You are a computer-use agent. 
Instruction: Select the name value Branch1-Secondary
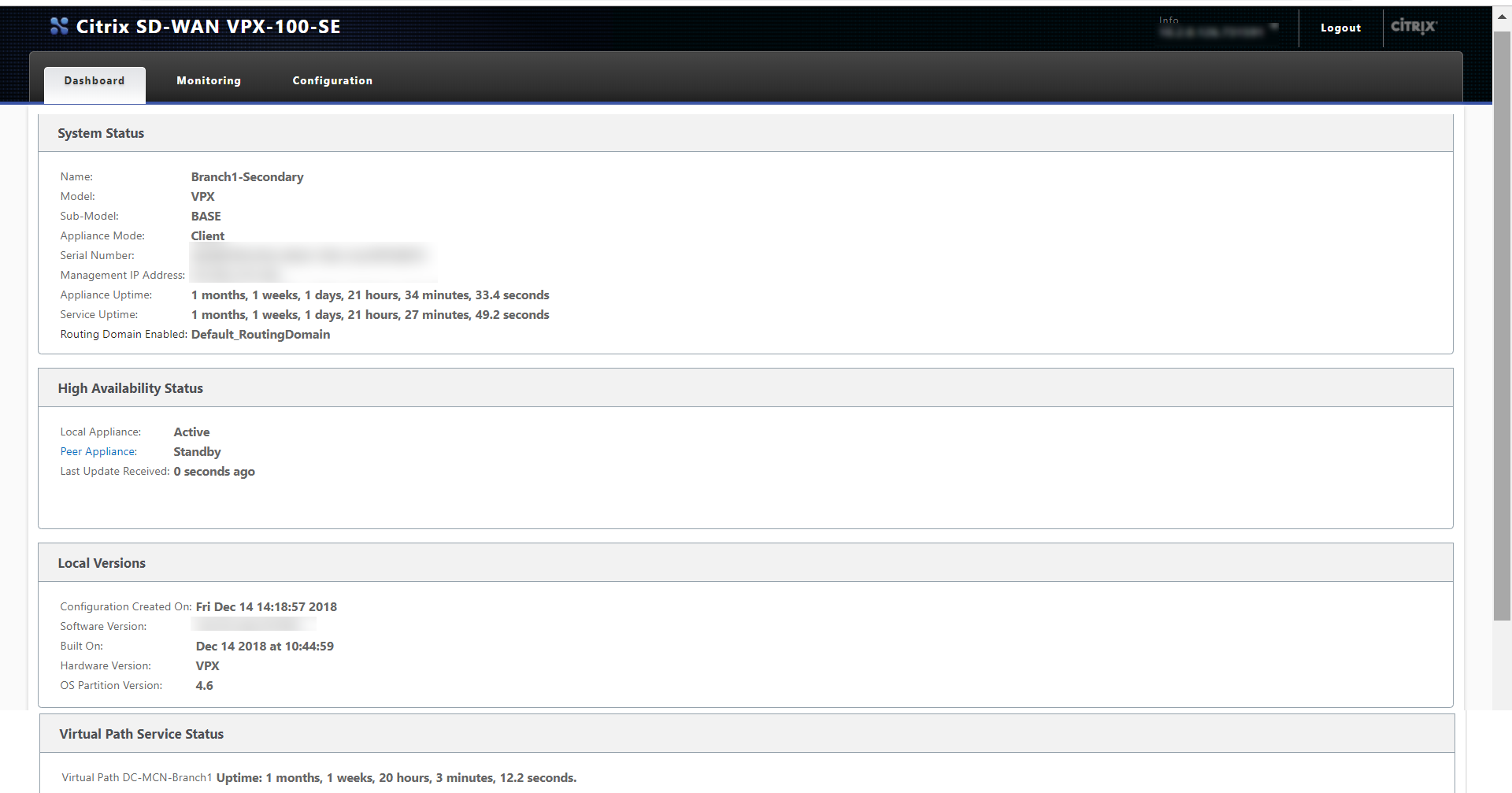tap(247, 176)
